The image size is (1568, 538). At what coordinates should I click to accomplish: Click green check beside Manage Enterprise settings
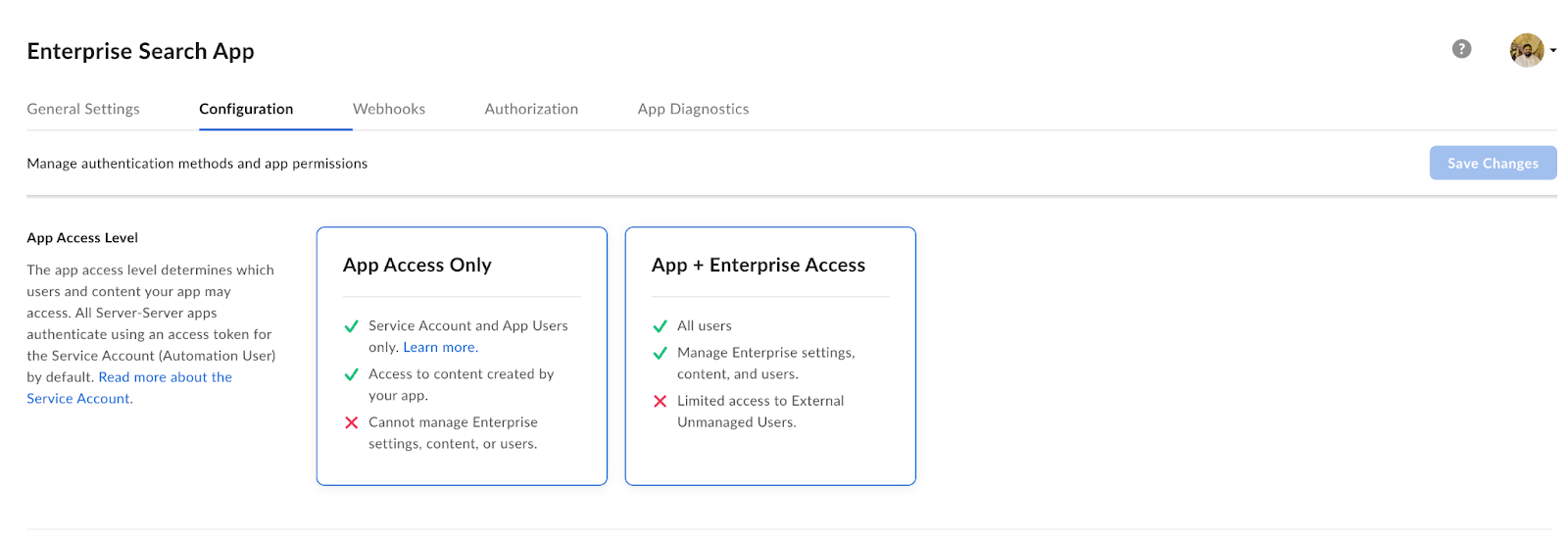pos(661,353)
